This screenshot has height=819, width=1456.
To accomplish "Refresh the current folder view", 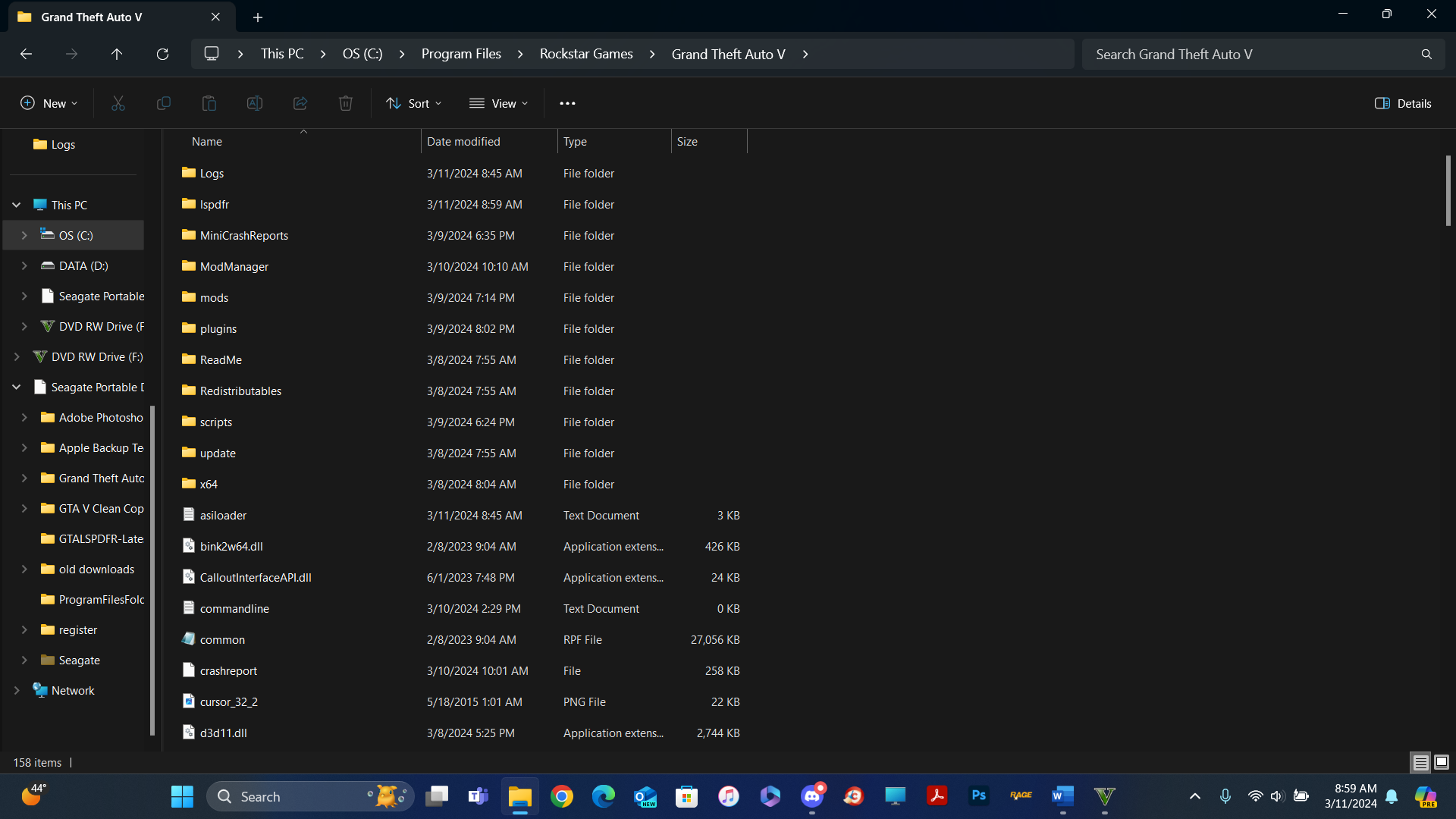I will (x=162, y=54).
